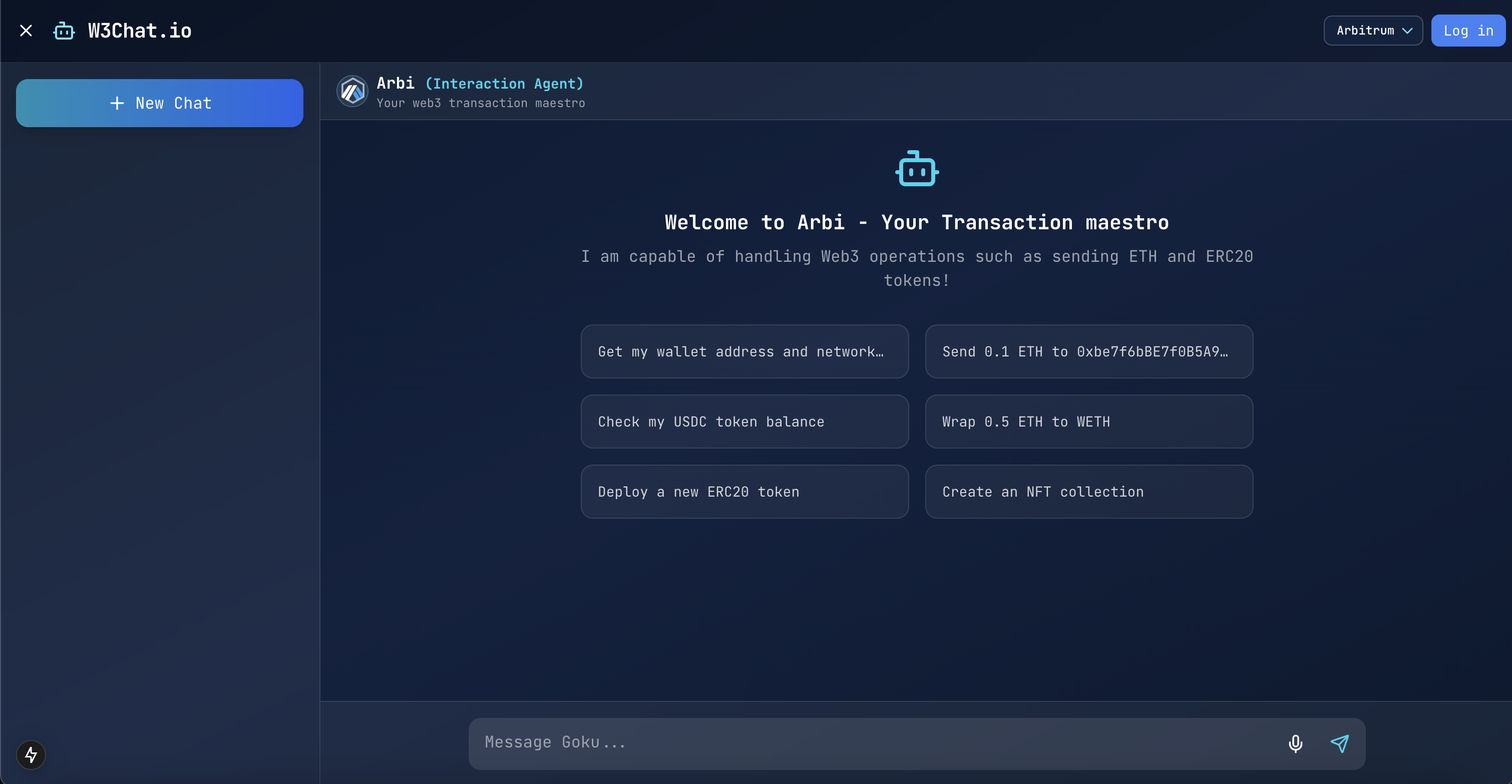Click 'Create an NFT collection' suggestion
Viewport: 1512px width, 784px height.
[1088, 492]
